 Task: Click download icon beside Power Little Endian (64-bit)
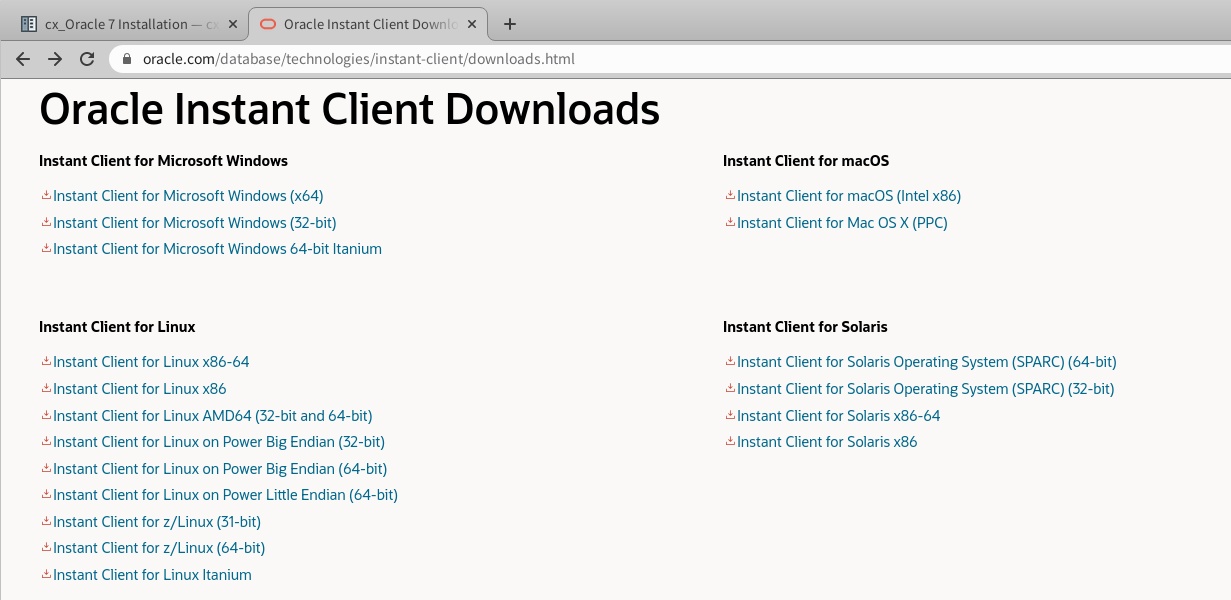click(46, 494)
